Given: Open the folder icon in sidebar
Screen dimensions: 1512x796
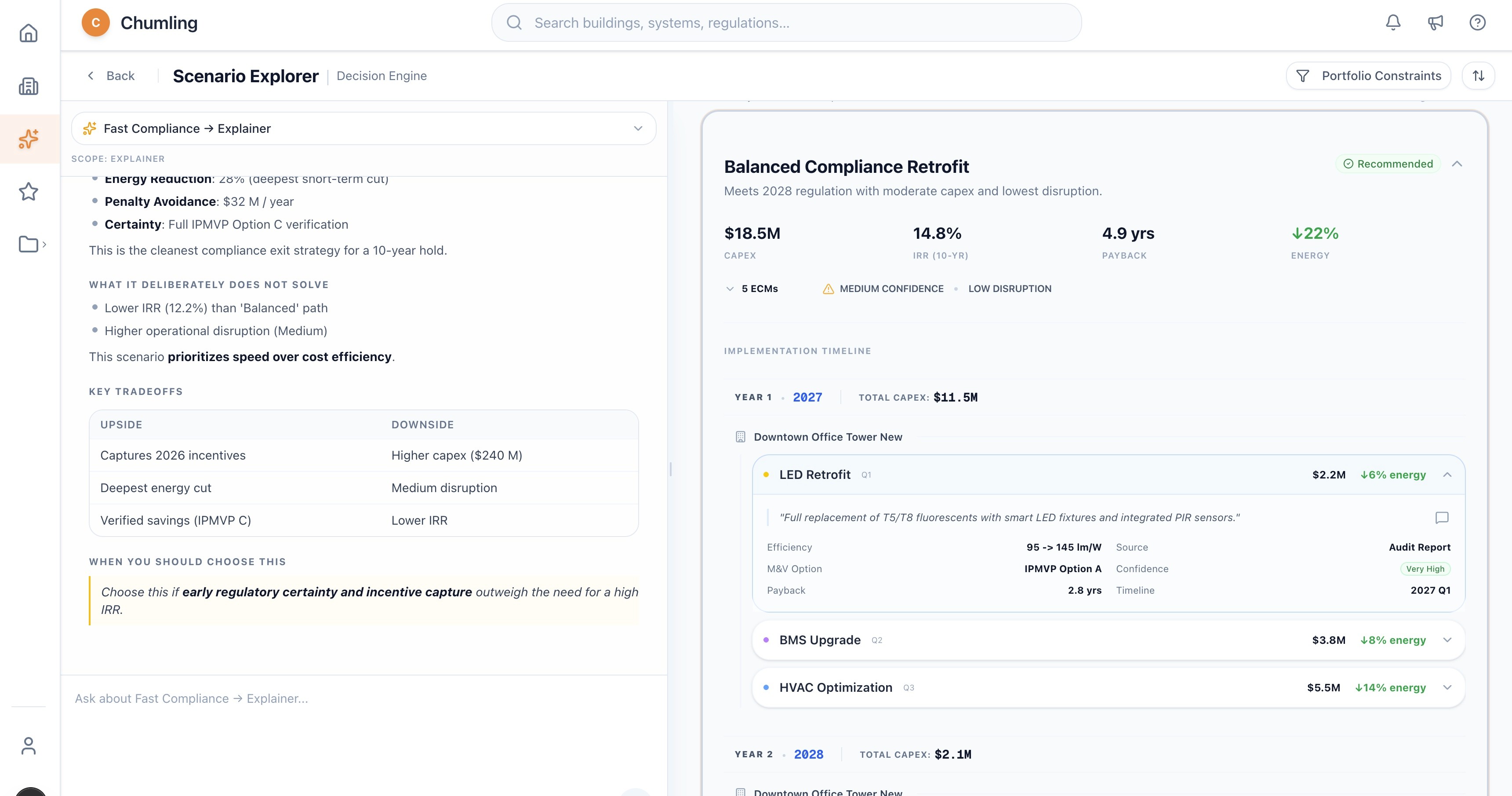Looking at the screenshot, I should tap(28, 244).
